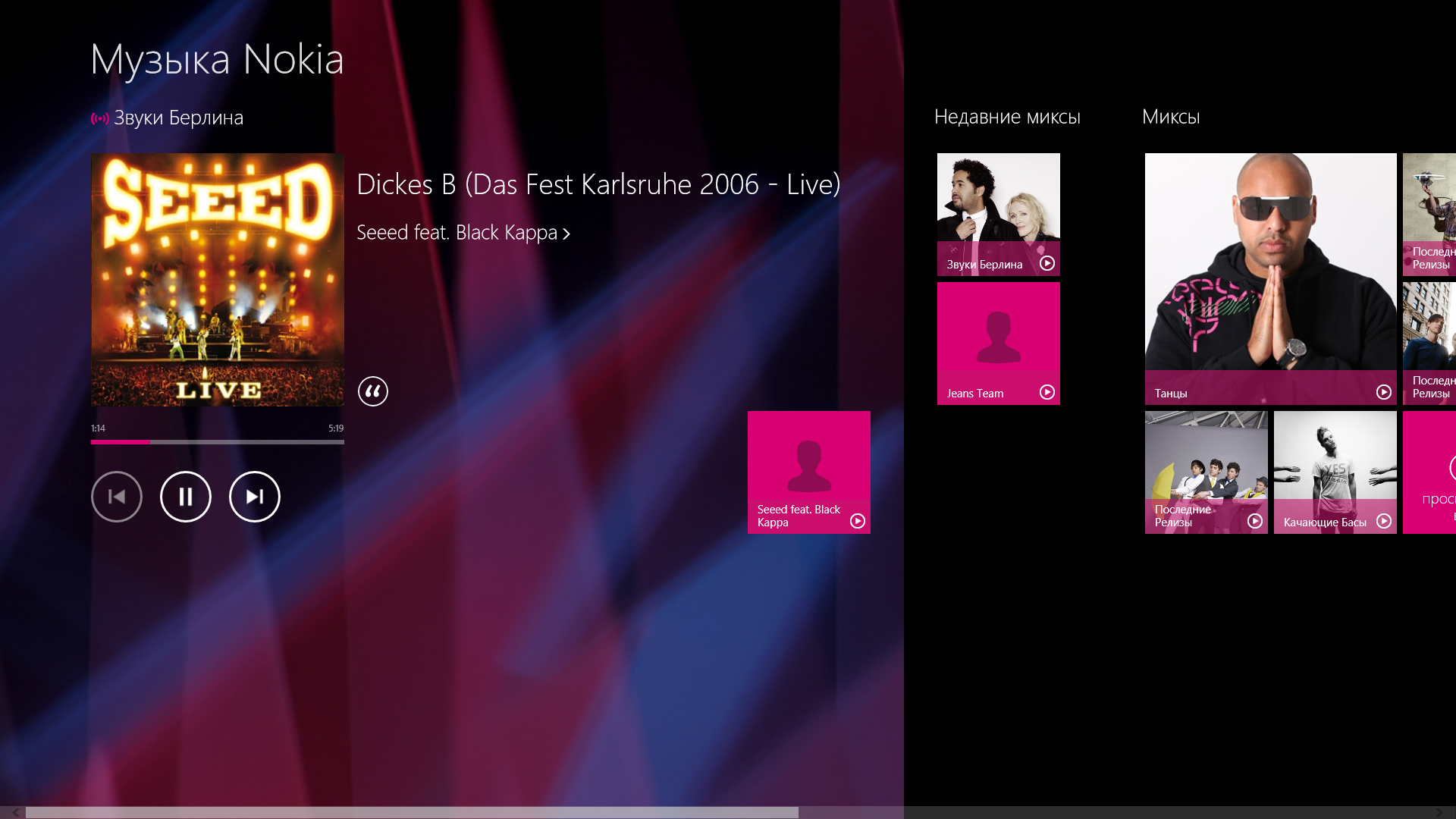This screenshot has width=1456, height=819.
Task: Play the Seeed feat. Black Kappa tile
Action: [x=857, y=521]
